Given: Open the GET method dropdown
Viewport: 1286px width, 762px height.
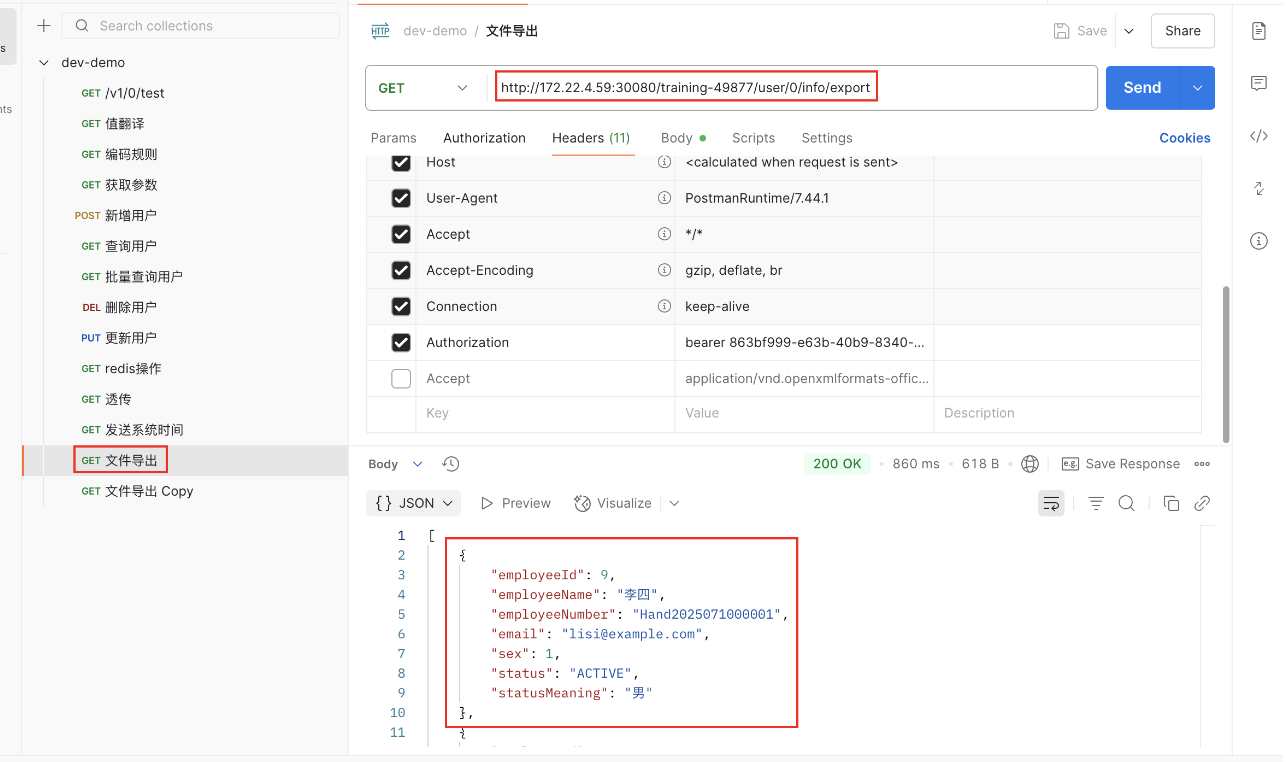Looking at the screenshot, I should coord(424,88).
